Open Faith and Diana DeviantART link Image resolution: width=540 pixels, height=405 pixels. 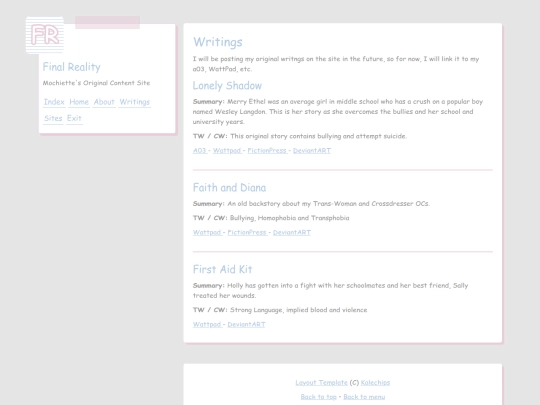tap(292, 232)
